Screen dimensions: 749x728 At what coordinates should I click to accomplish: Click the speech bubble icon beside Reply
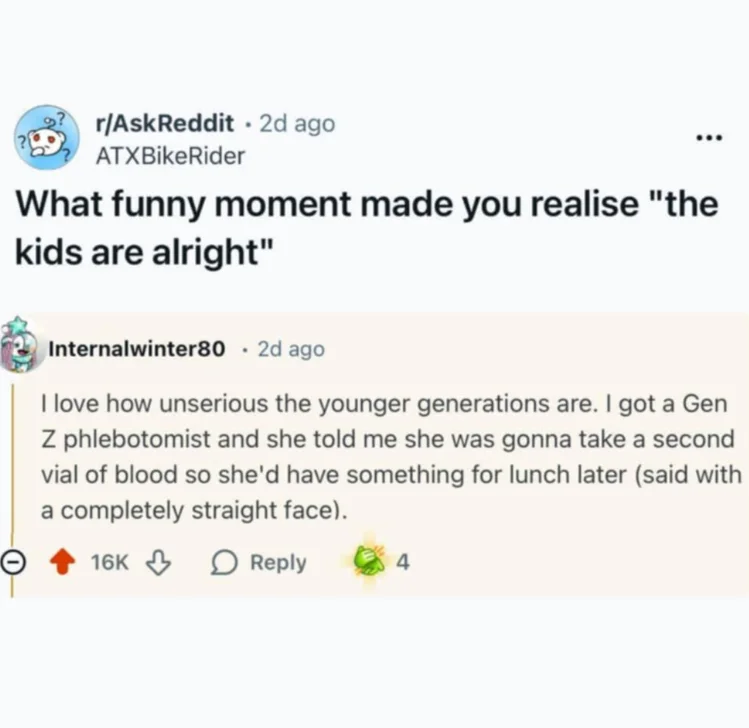click(x=223, y=563)
